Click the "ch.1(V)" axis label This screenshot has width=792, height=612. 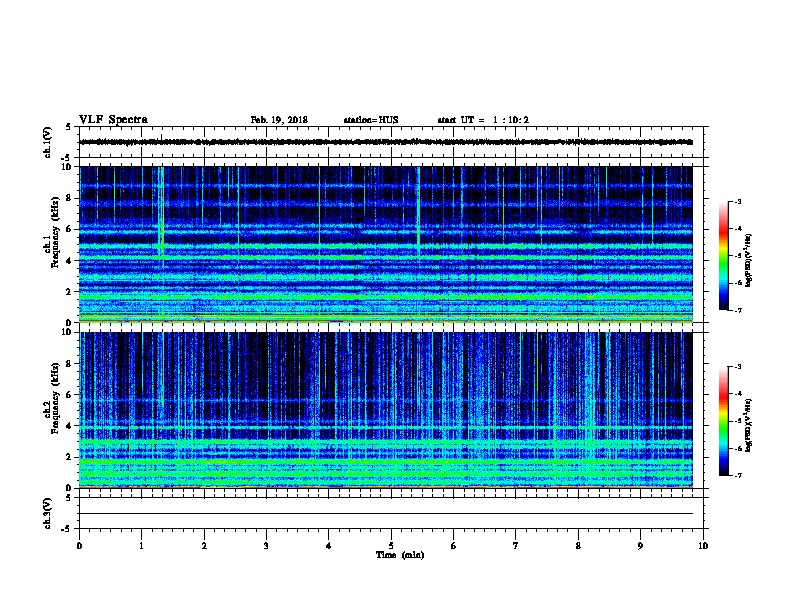coord(47,142)
